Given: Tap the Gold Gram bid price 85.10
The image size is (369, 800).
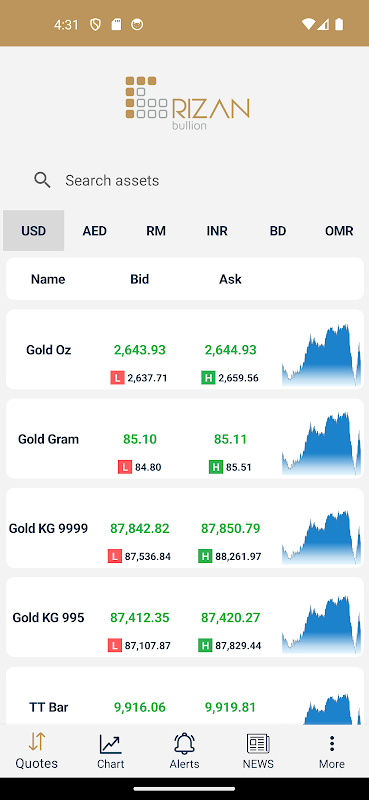Looking at the screenshot, I should coord(140,439).
